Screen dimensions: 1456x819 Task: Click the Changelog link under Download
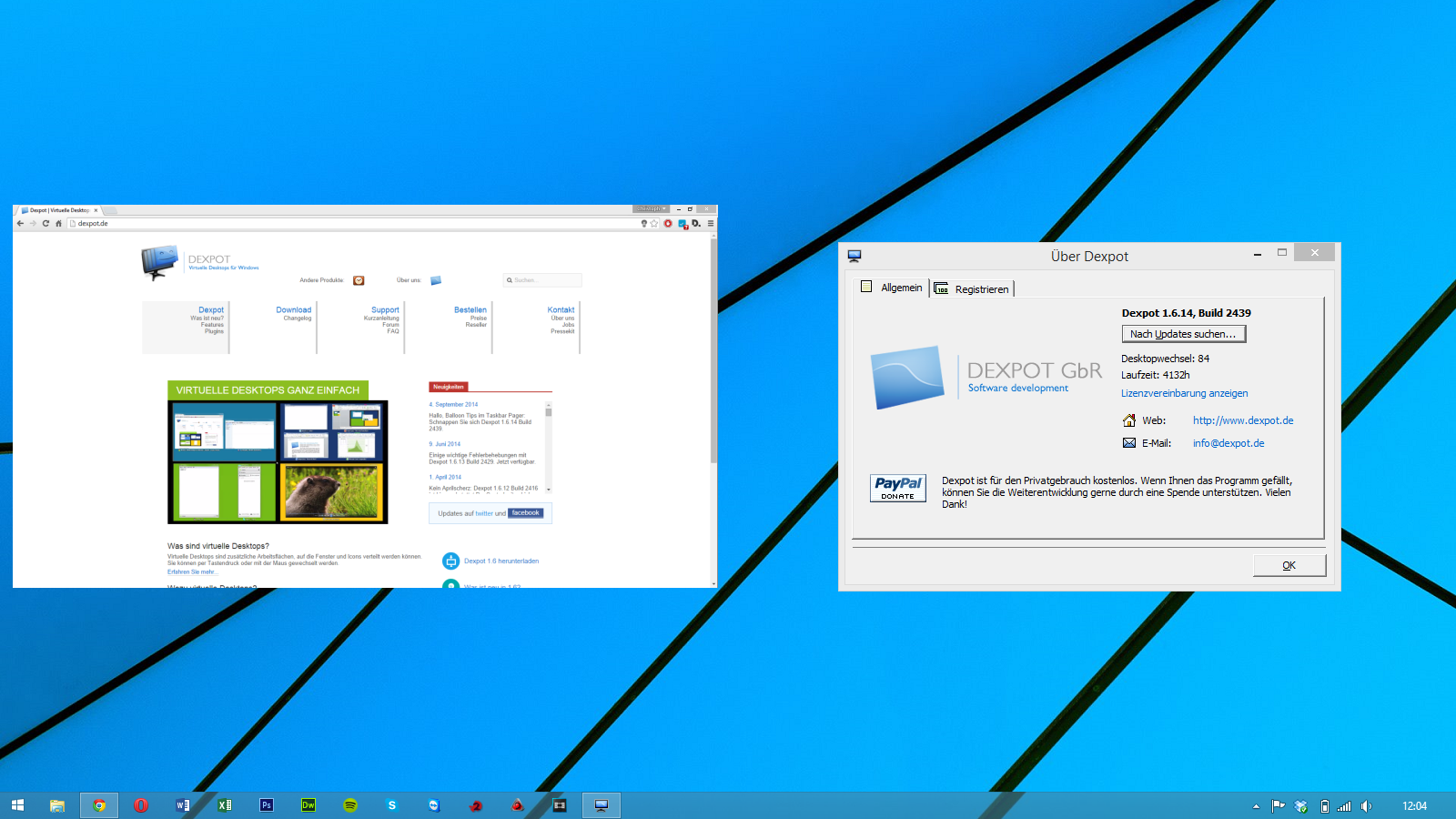(298, 318)
